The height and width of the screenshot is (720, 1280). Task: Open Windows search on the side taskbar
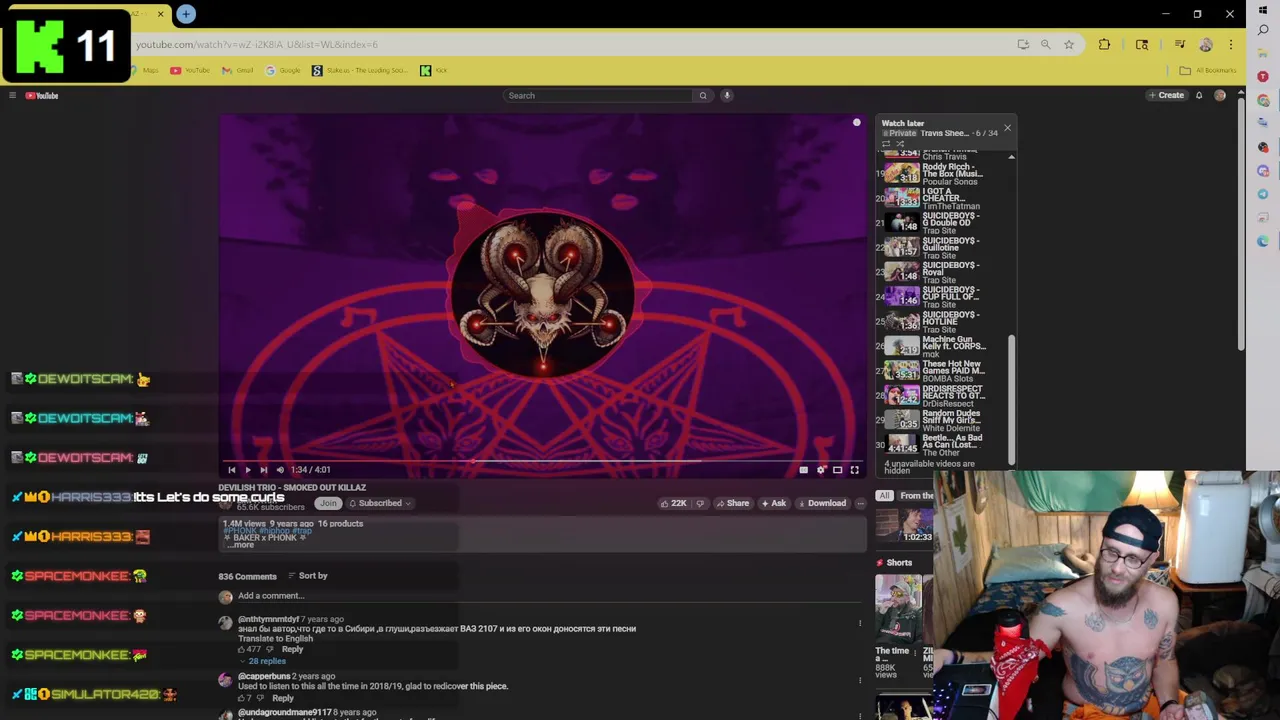(1263, 30)
